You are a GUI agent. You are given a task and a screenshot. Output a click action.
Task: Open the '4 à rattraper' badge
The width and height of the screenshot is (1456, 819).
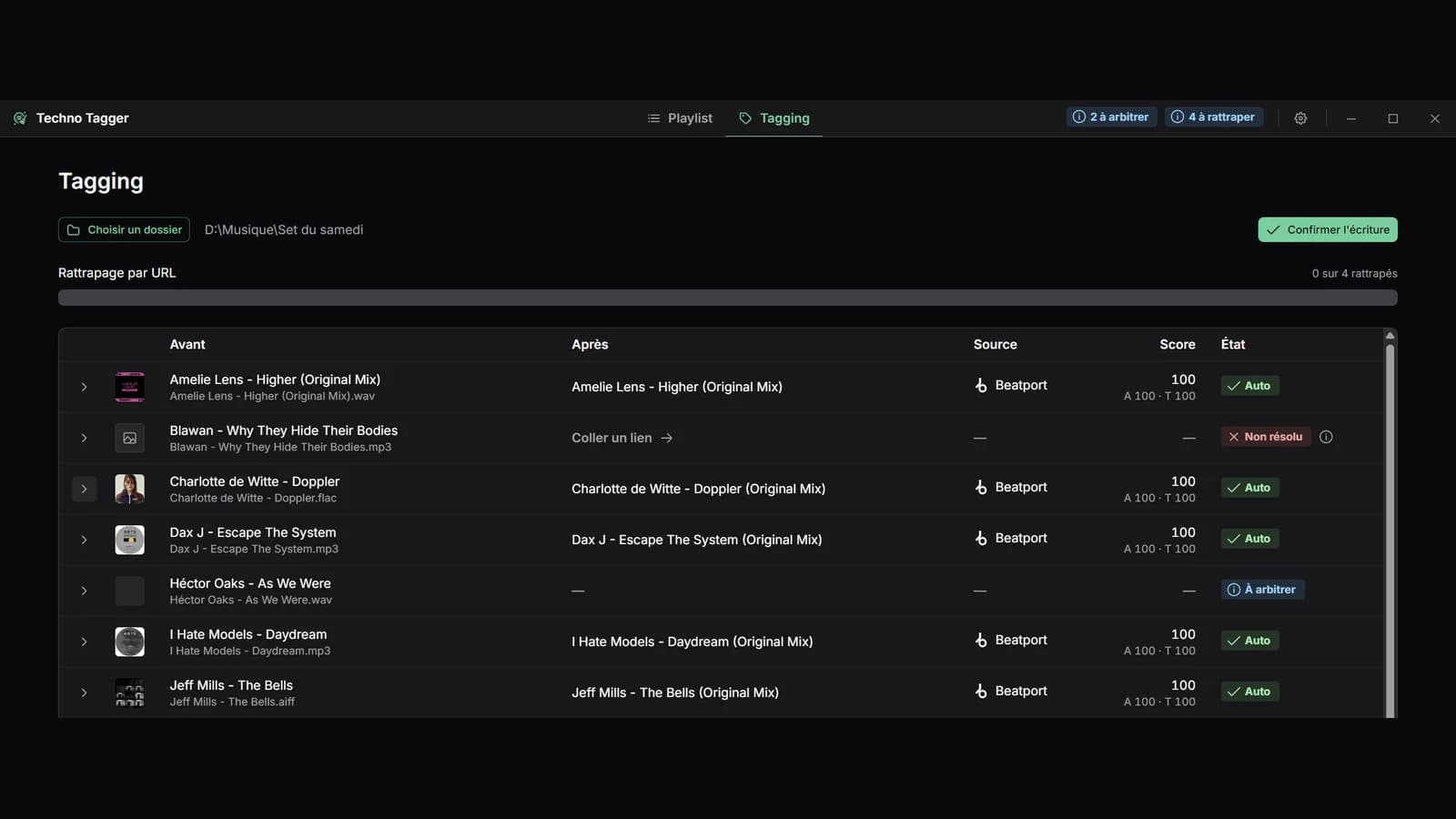[x=1213, y=116]
